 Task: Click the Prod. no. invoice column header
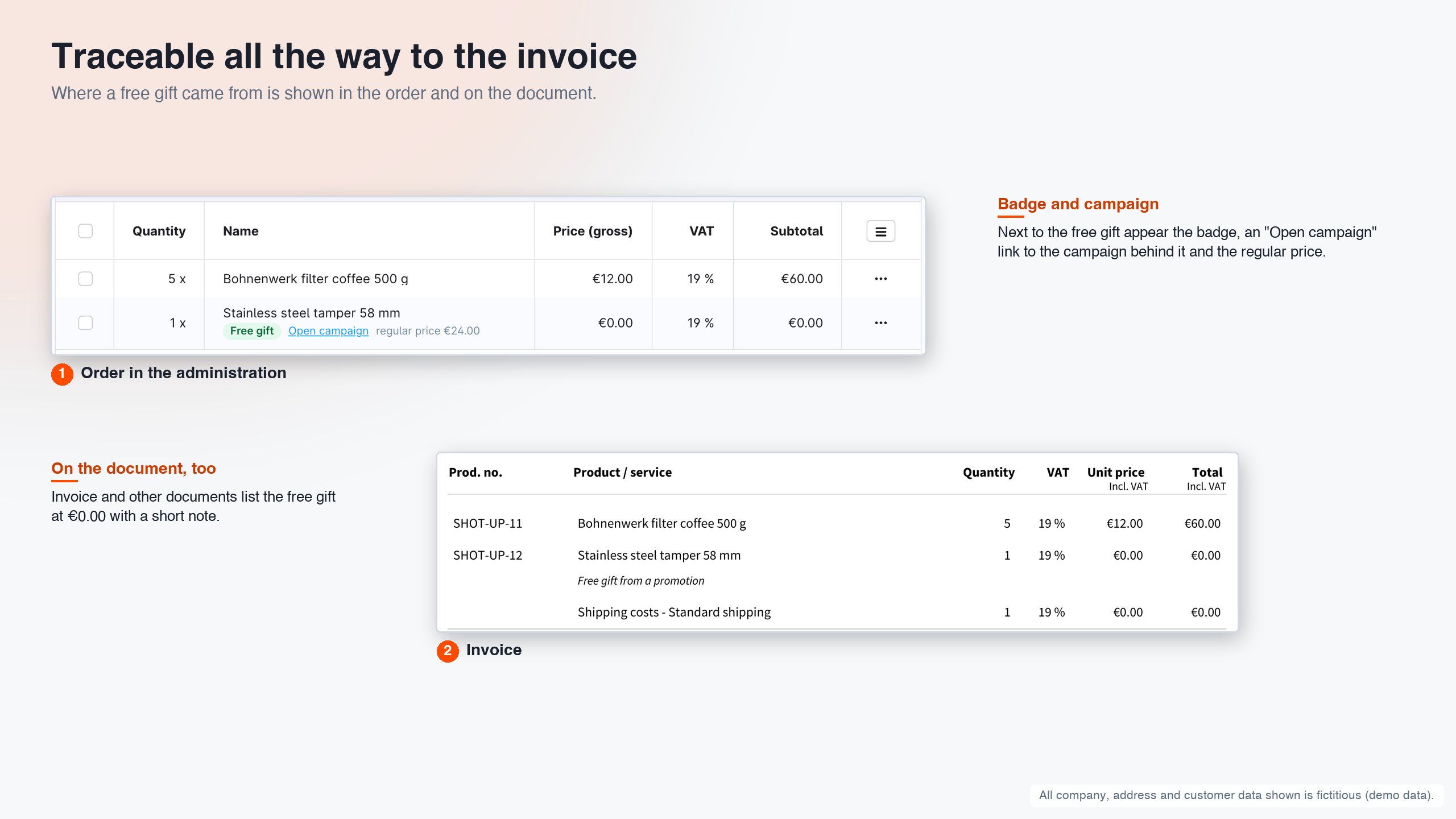click(475, 472)
